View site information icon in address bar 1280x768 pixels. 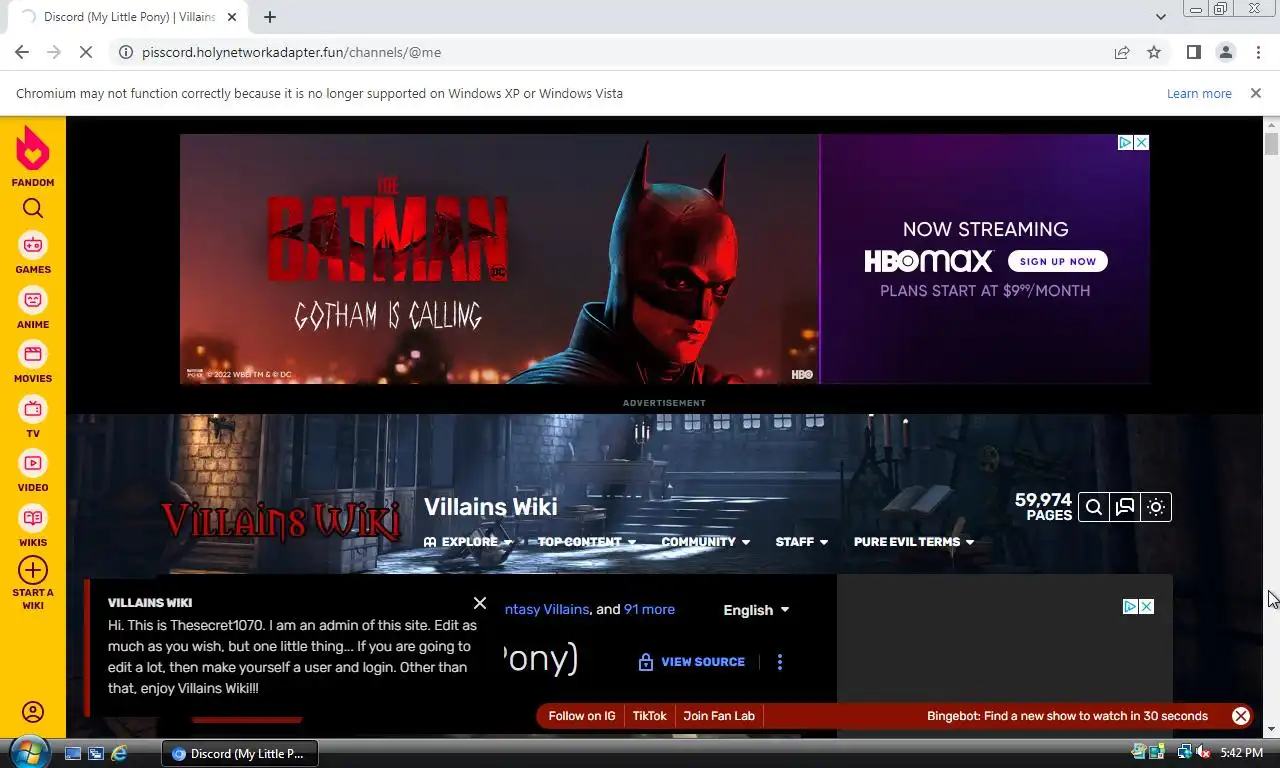tap(126, 52)
